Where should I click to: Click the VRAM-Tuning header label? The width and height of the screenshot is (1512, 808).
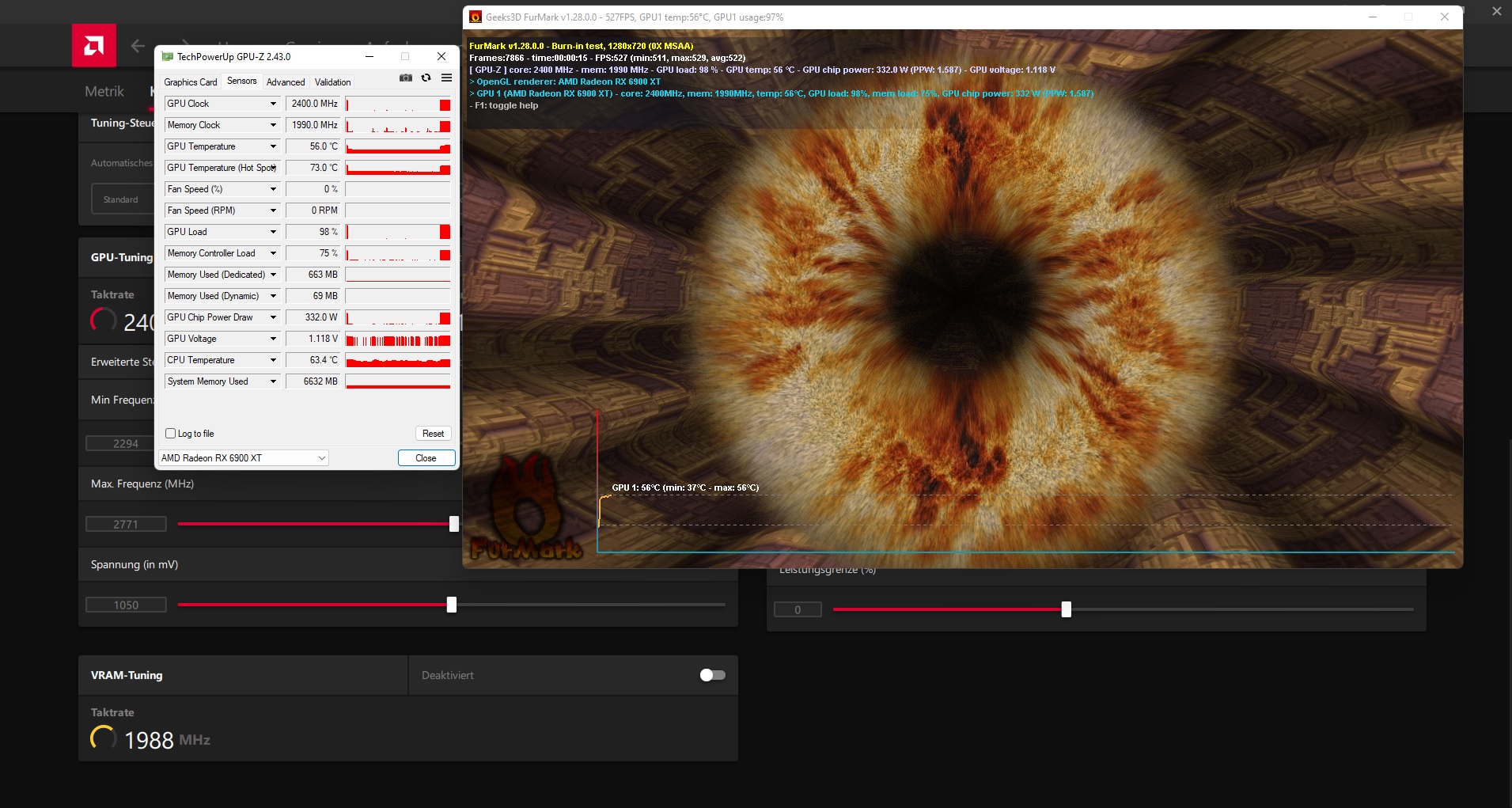pyautogui.click(x=127, y=675)
